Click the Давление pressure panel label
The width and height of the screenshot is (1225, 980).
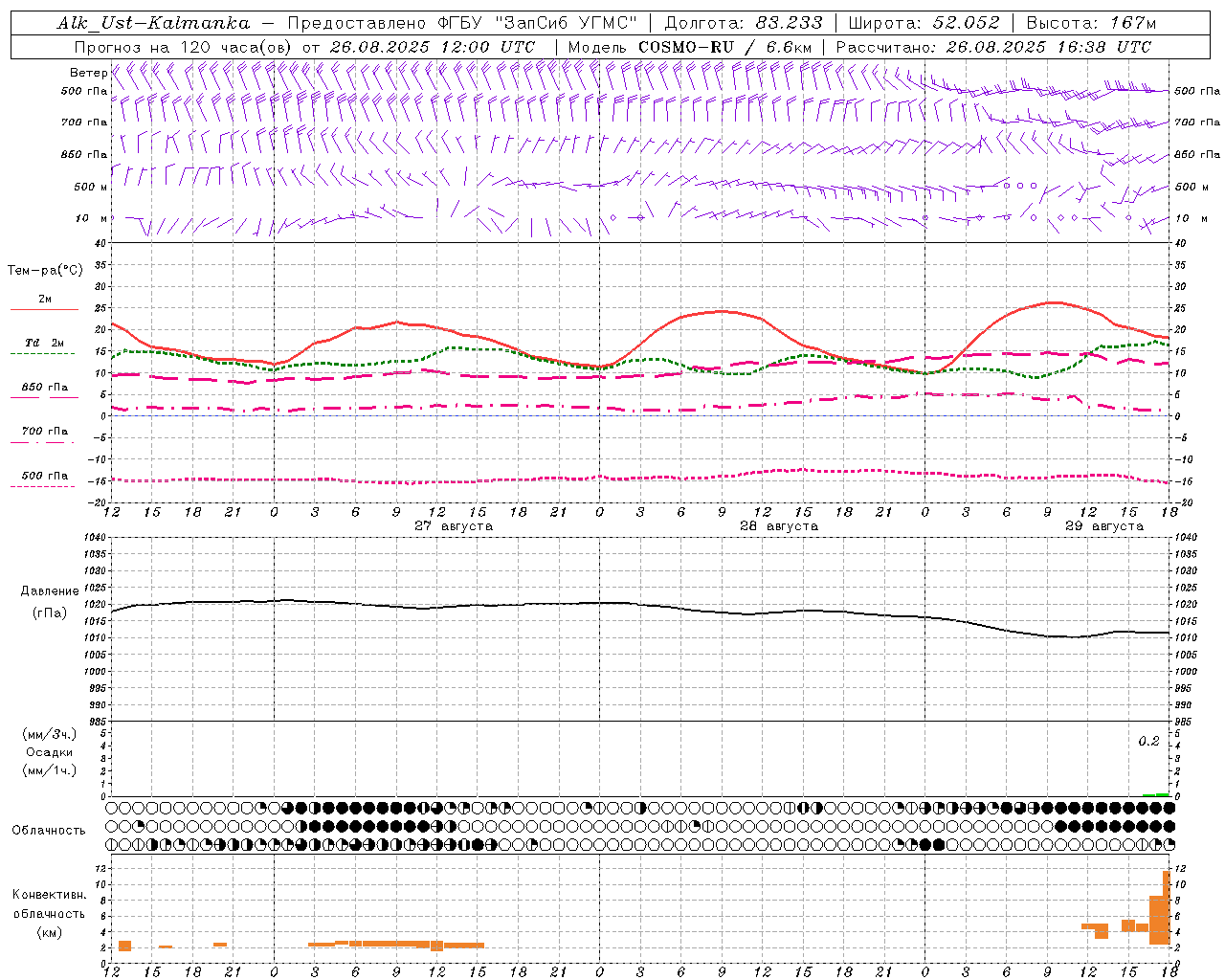click(50, 591)
